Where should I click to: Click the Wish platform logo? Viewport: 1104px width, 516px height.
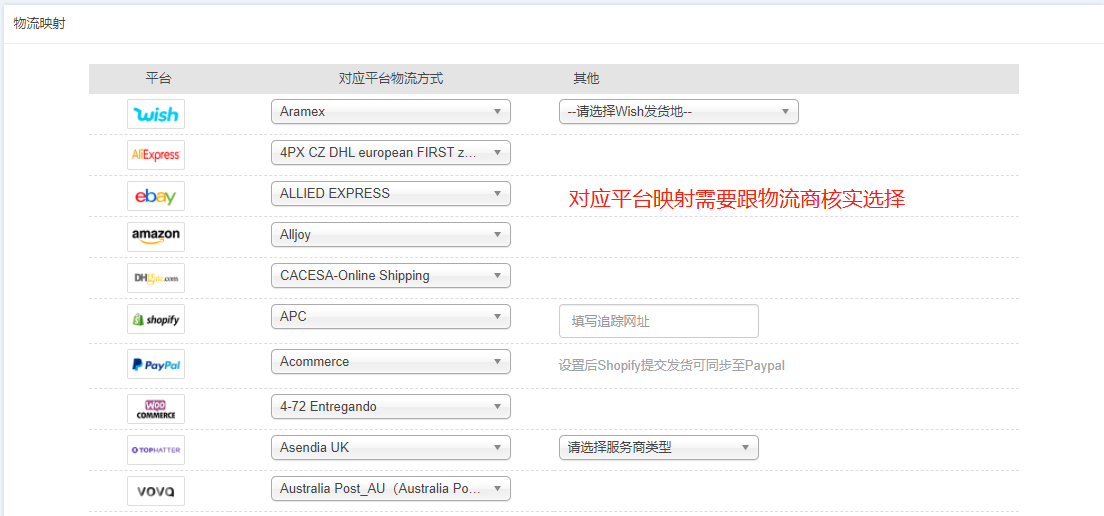coord(156,114)
